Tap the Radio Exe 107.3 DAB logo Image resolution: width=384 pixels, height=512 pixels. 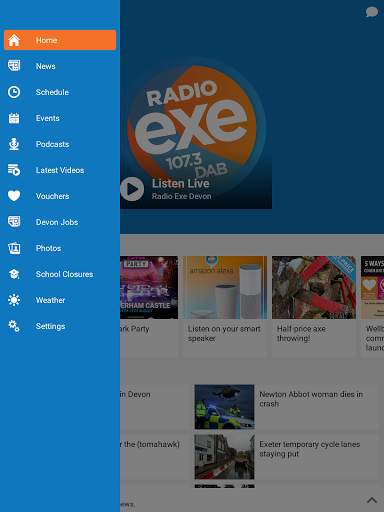[x=196, y=127]
